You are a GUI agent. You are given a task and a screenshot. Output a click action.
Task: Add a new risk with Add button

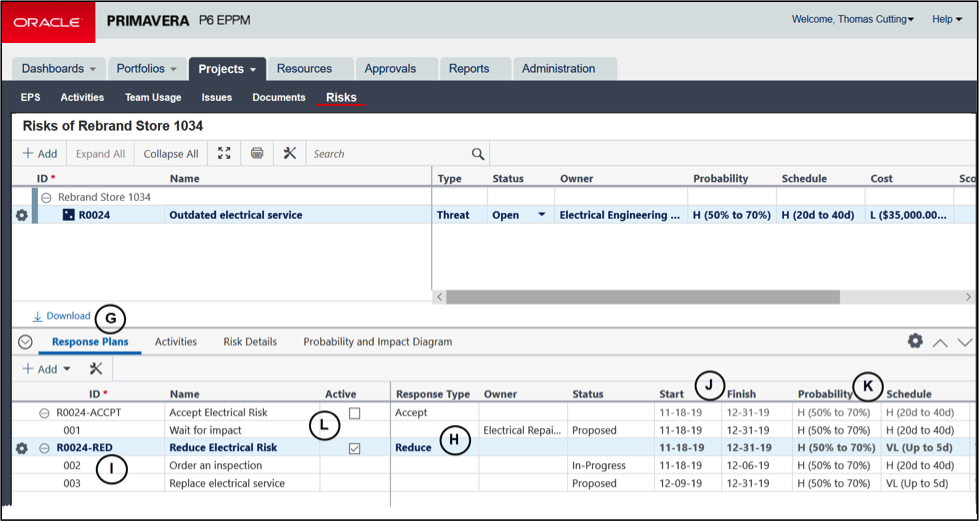click(x=39, y=154)
